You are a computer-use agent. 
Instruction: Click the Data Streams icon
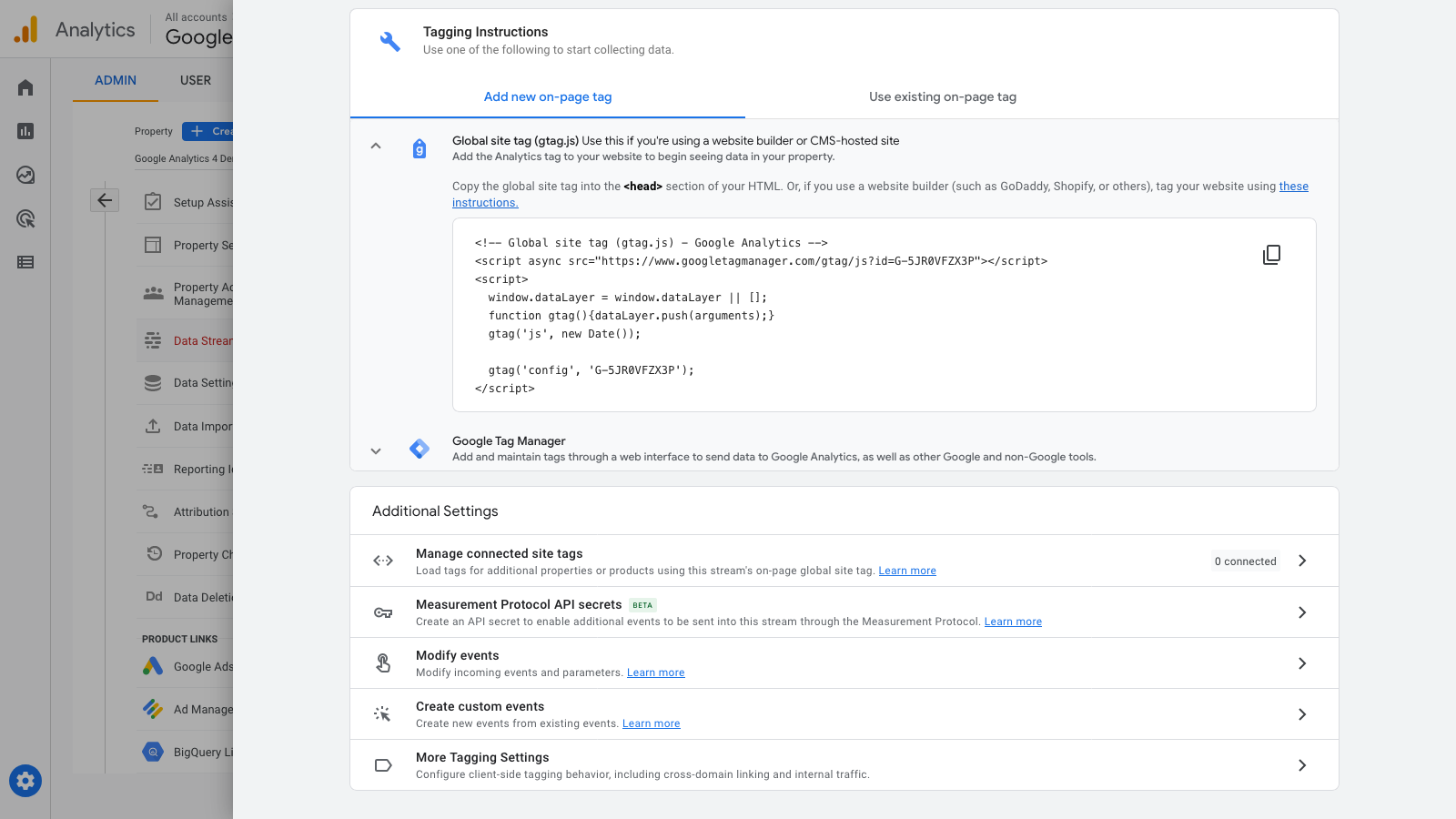point(153,340)
